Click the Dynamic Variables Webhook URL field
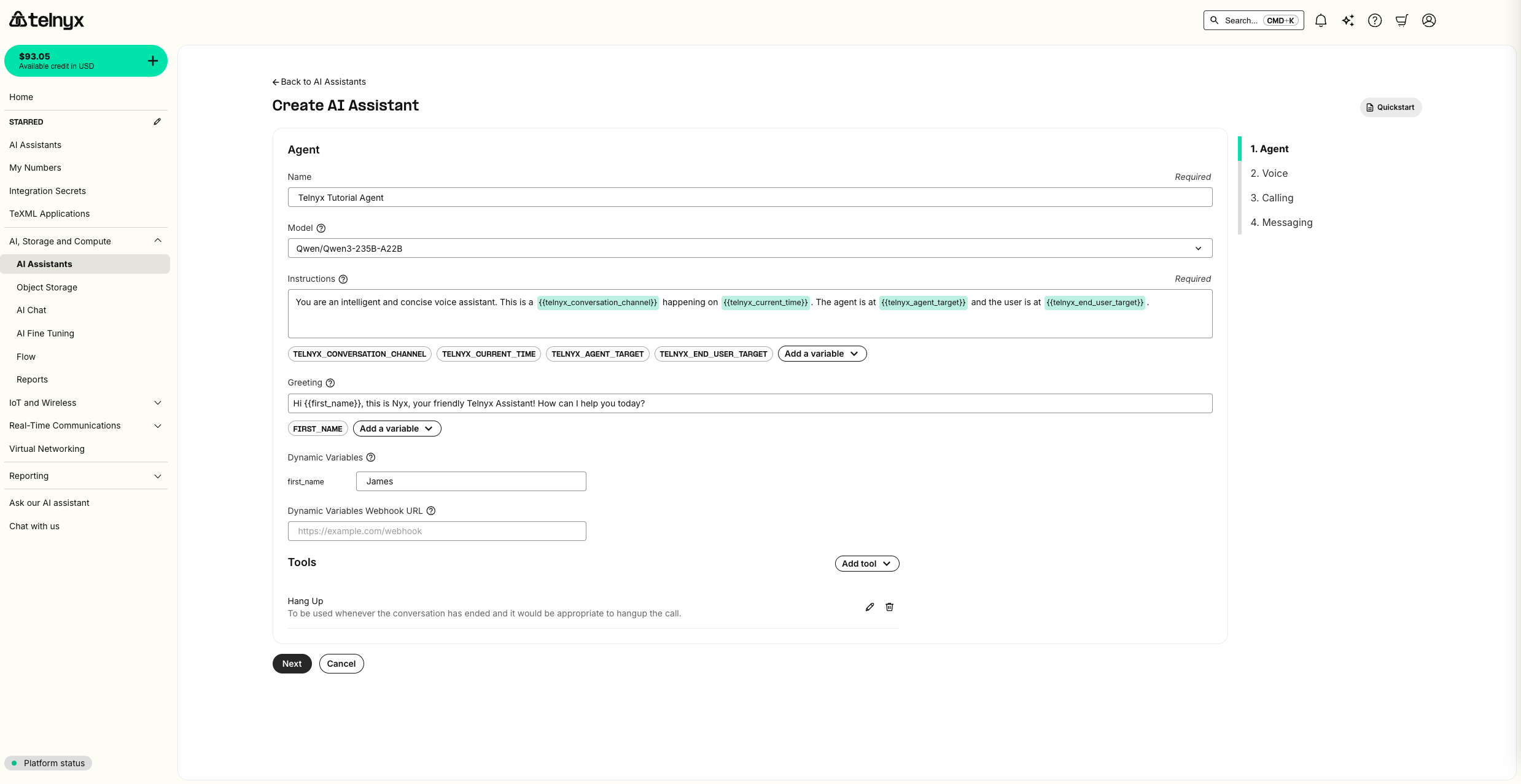1521x784 pixels. [437, 530]
